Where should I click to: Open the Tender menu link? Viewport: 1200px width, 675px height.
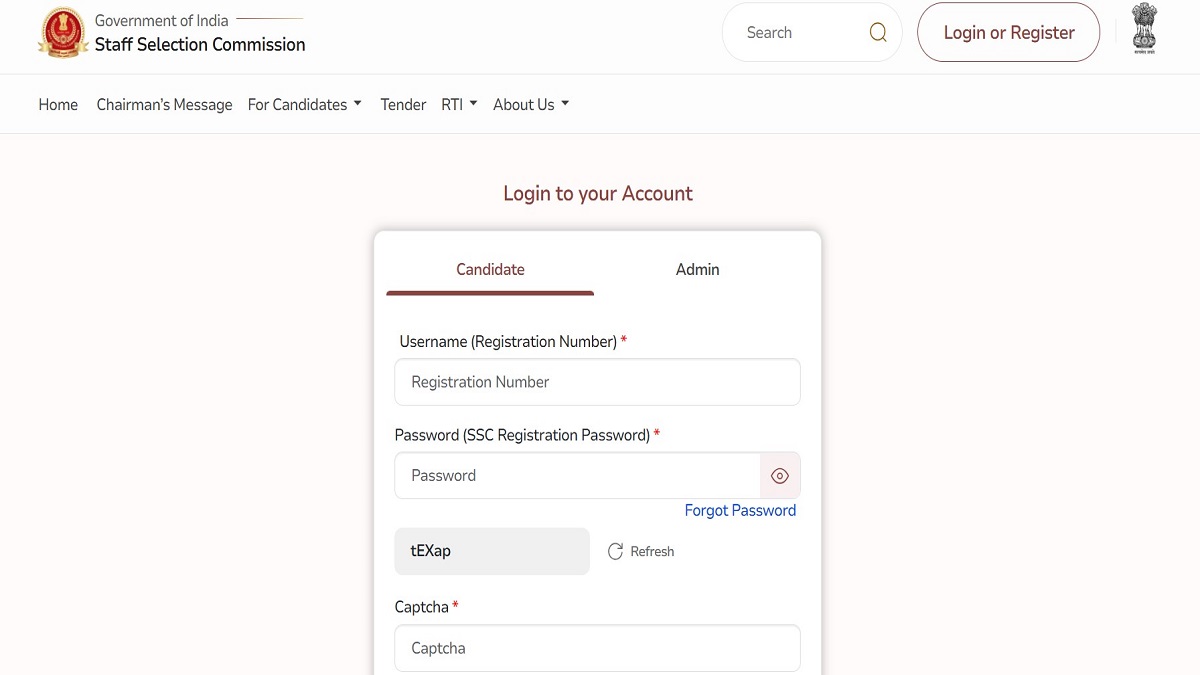coord(403,105)
